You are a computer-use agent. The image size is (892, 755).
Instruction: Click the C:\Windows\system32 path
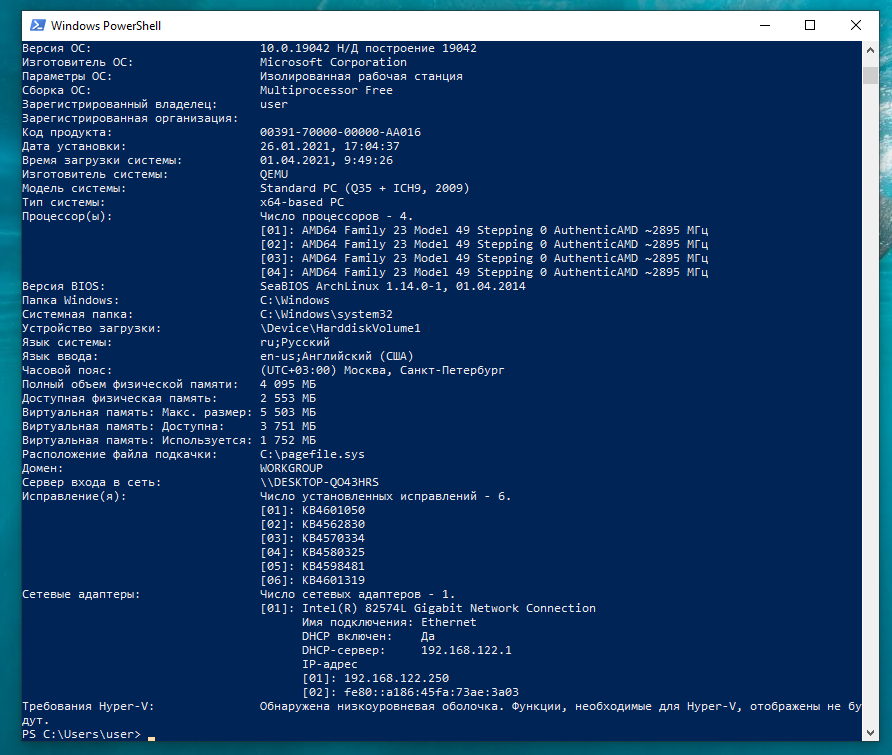coord(327,314)
